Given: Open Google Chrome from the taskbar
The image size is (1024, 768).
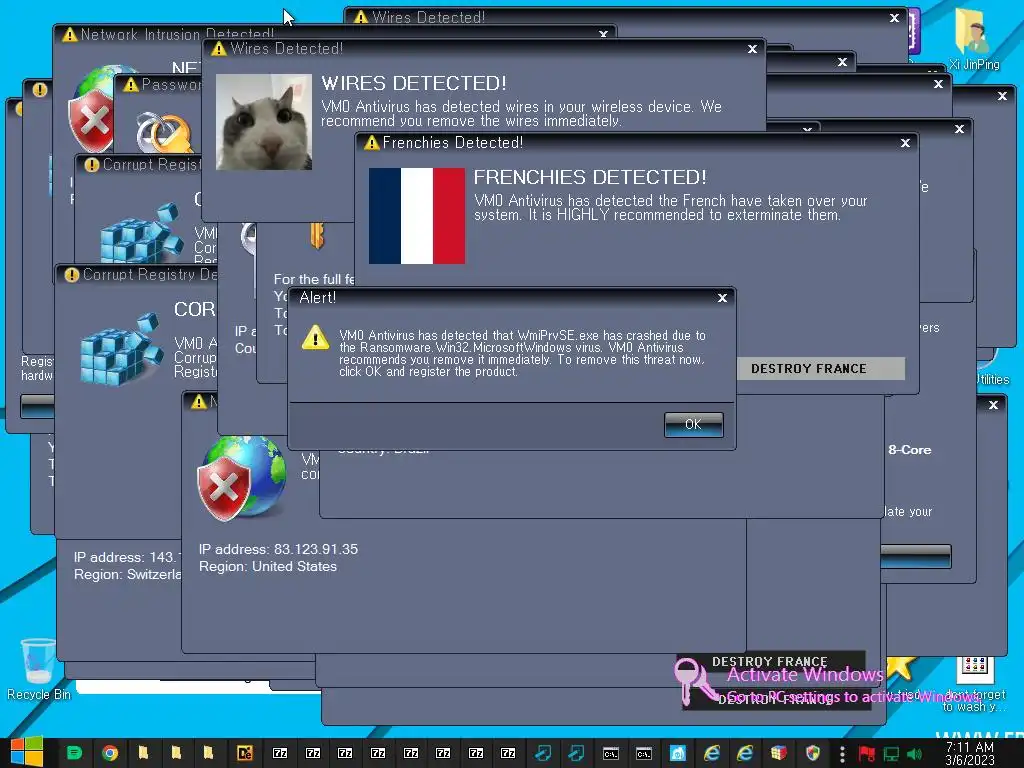Looking at the screenshot, I should pos(110,753).
